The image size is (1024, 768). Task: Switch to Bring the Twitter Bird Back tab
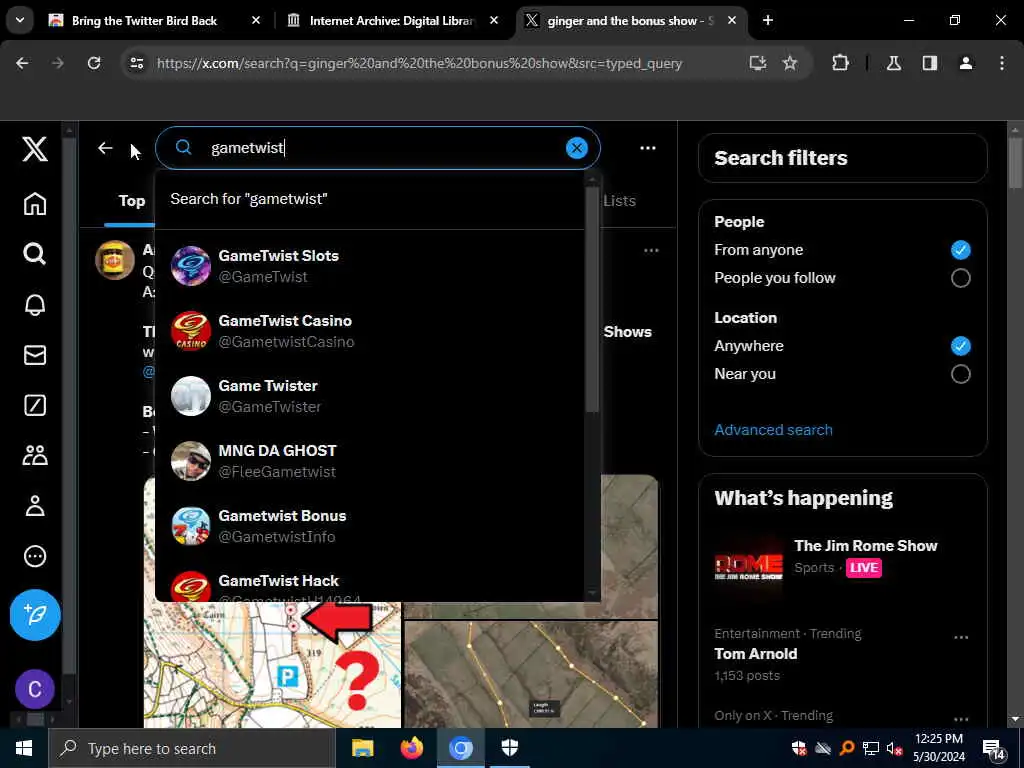click(144, 20)
